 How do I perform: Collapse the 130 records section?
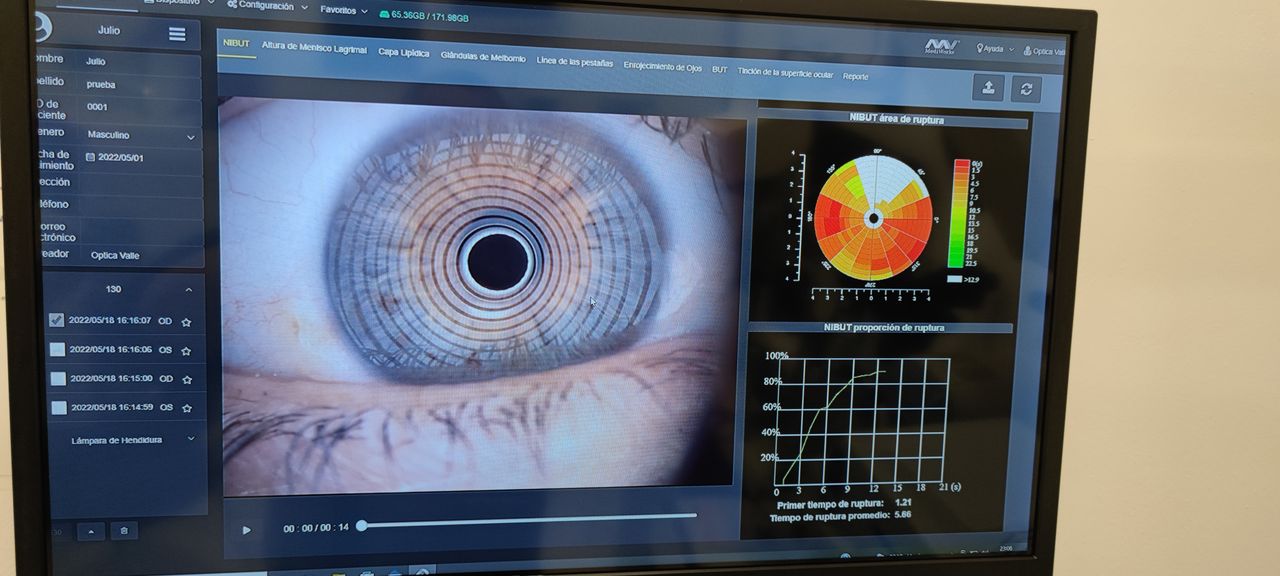tap(188, 290)
